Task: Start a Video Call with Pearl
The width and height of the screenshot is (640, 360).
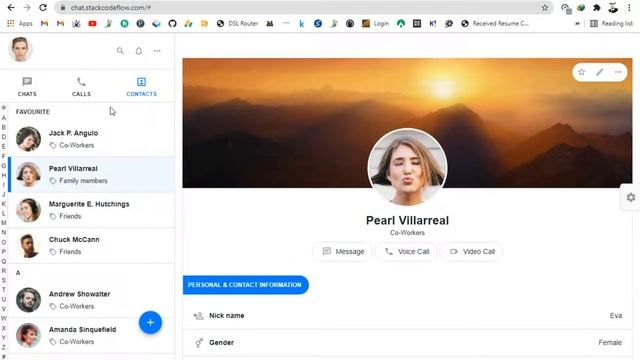Action: [x=472, y=251]
